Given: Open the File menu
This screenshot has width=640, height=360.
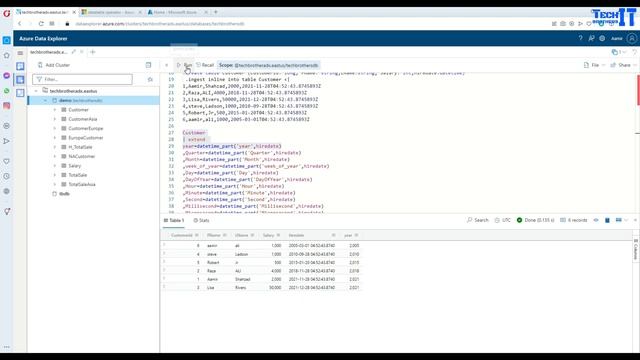Looking at the screenshot, I should pos(594,65).
